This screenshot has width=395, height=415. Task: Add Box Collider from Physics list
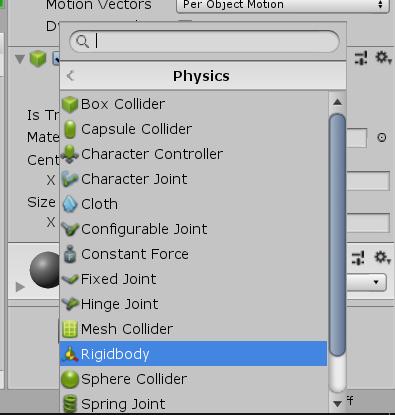point(194,104)
